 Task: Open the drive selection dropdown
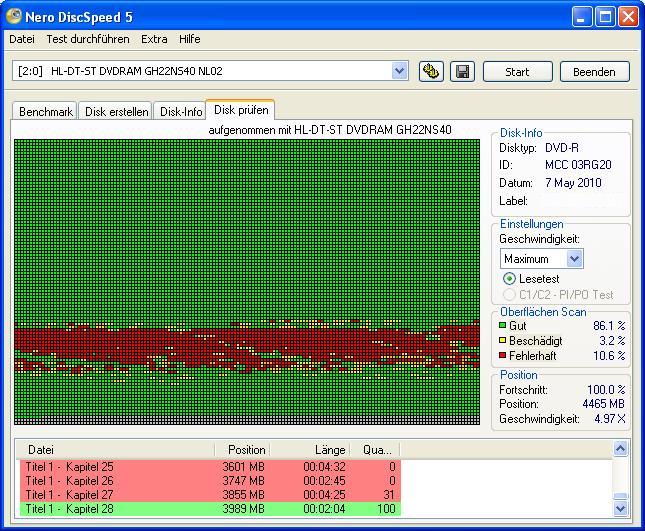point(400,71)
